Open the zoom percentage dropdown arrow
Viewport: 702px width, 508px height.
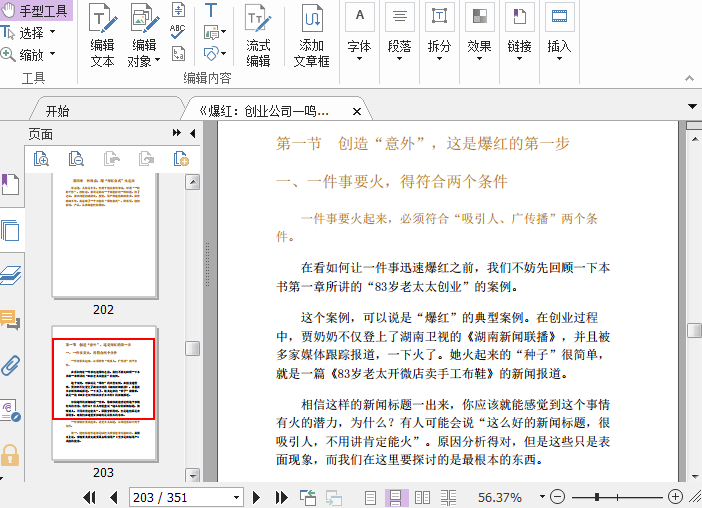(540, 497)
